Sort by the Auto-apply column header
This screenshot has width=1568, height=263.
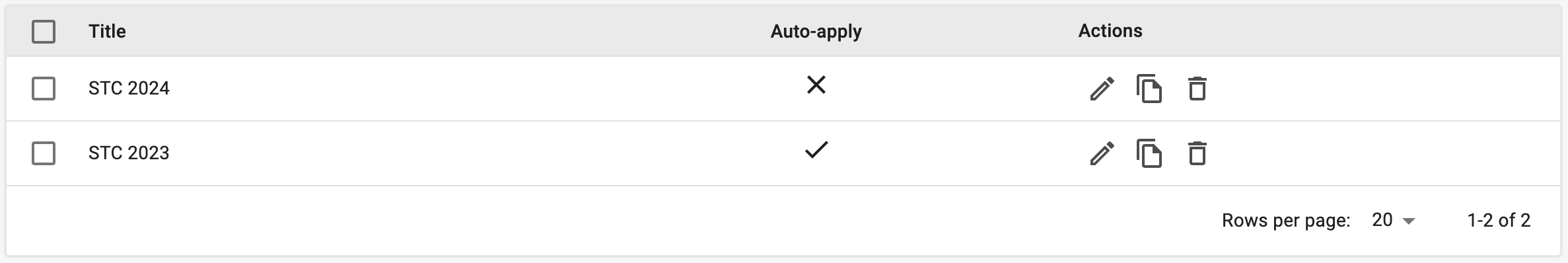816,31
